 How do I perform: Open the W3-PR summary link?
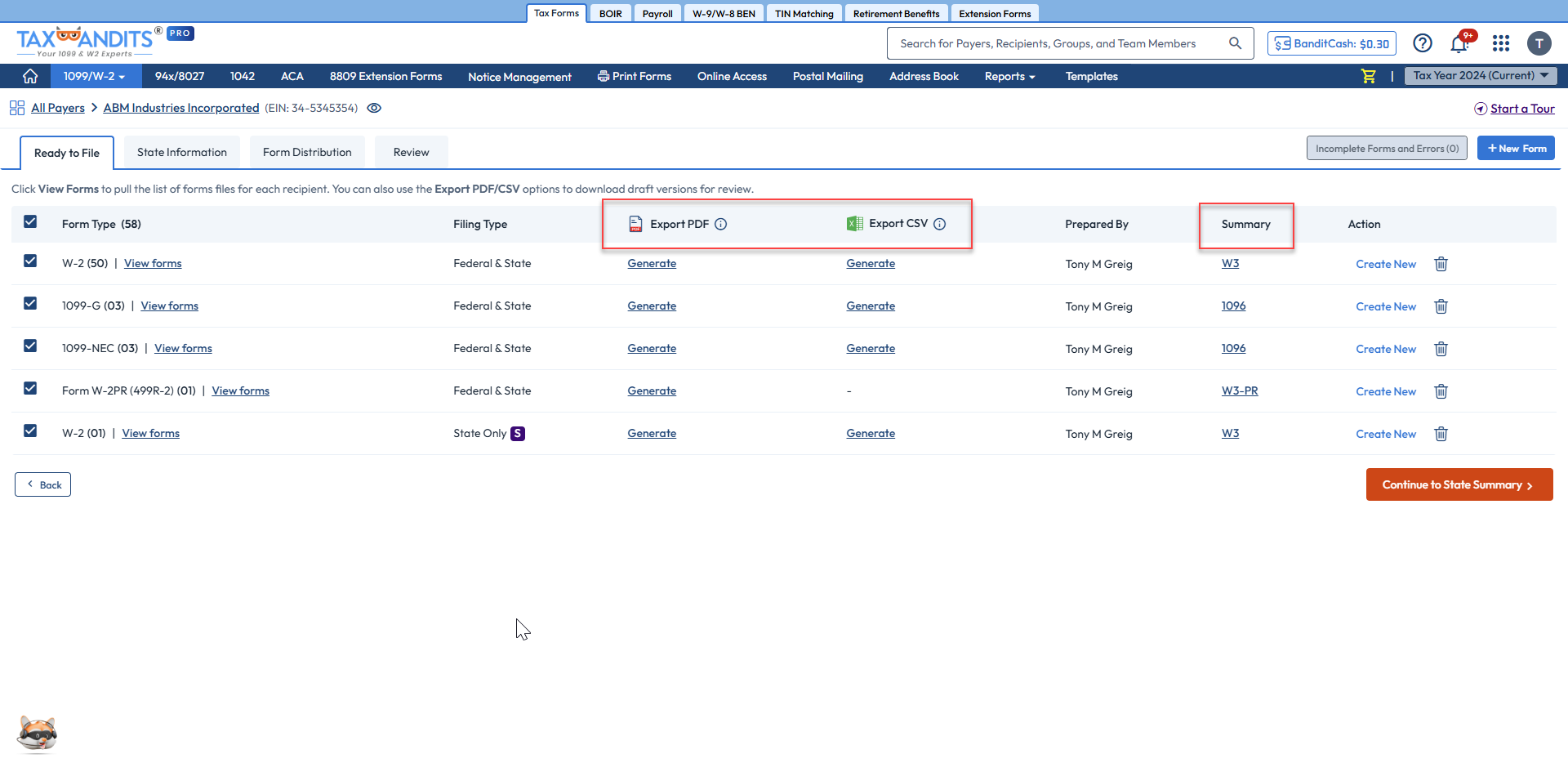pyautogui.click(x=1240, y=390)
